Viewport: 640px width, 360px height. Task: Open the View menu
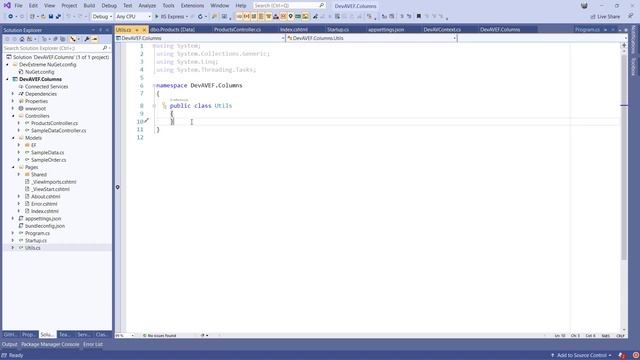(x=49, y=6)
